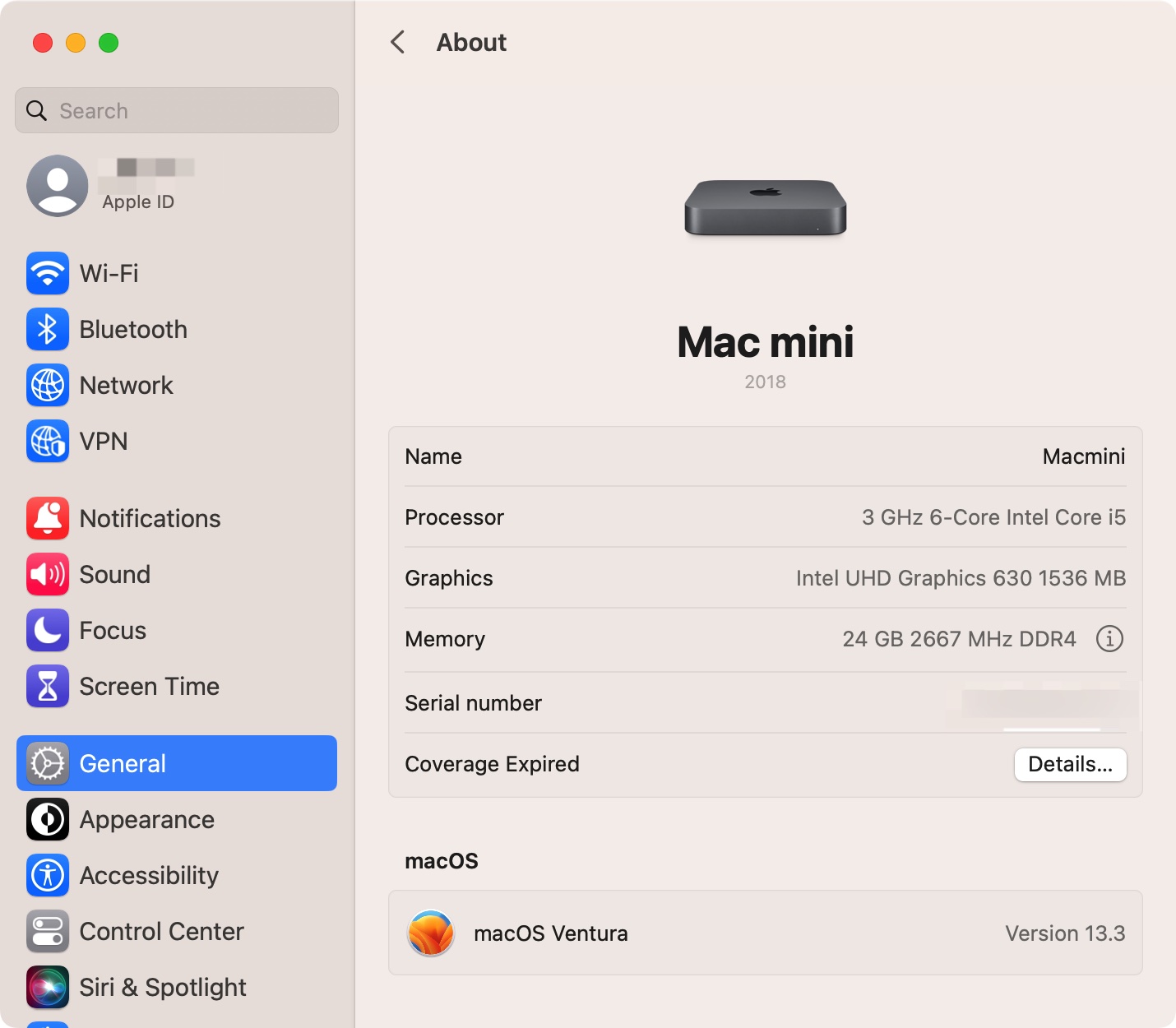
Task: Select Accessibility in the sidebar
Action: click(x=177, y=875)
